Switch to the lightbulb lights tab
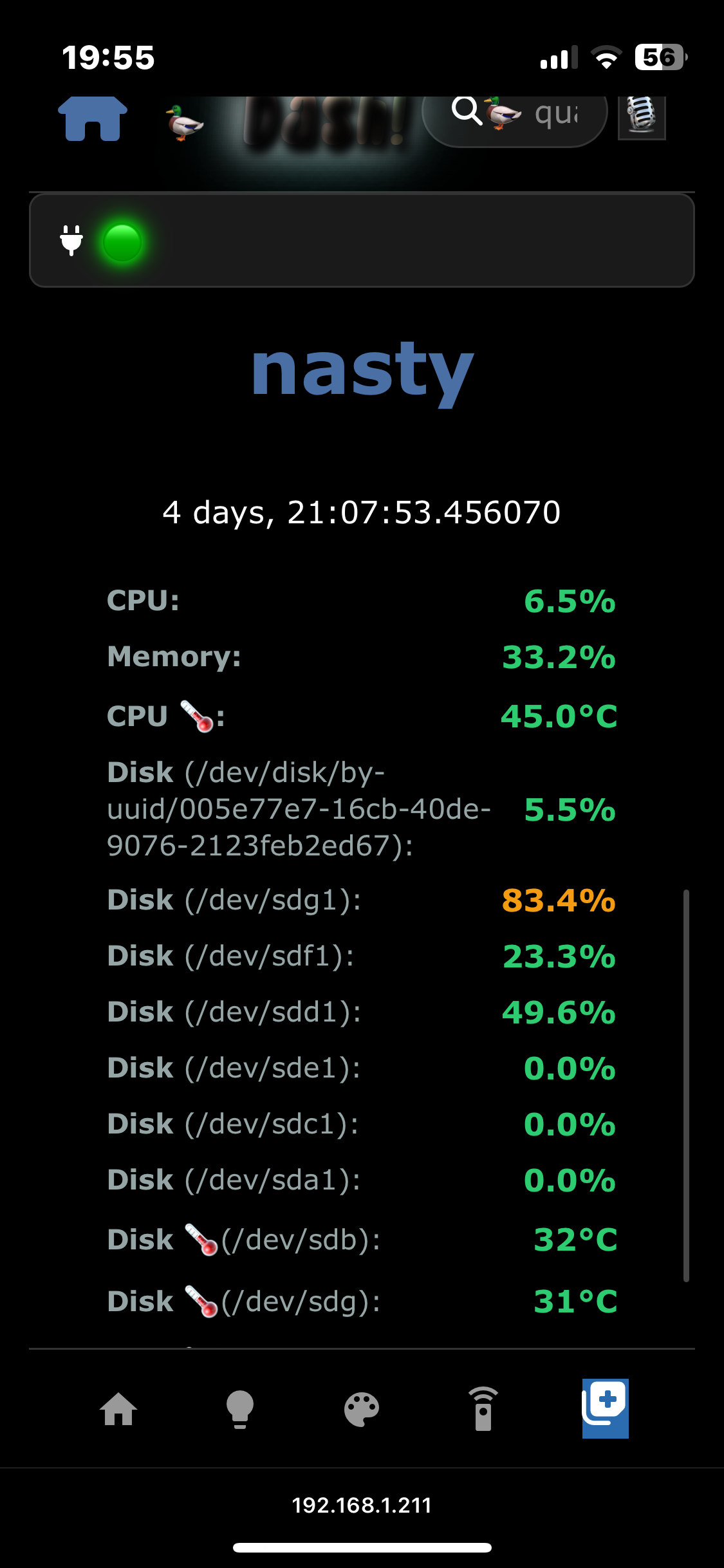The height and width of the screenshot is (1568, 724). pyautogui.click(x=240, y=1410)
